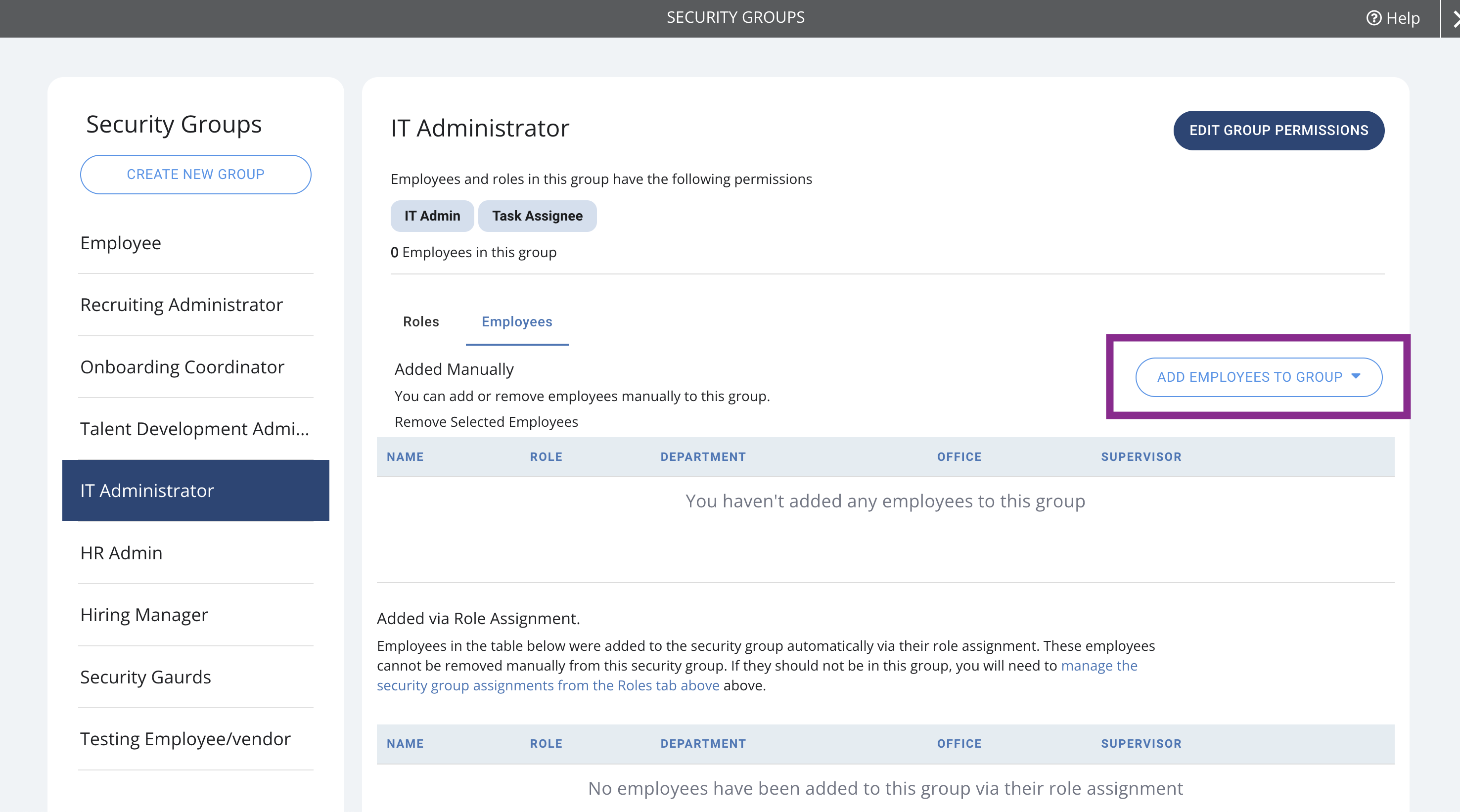Sort manual table by Role column

coord(547,457)
